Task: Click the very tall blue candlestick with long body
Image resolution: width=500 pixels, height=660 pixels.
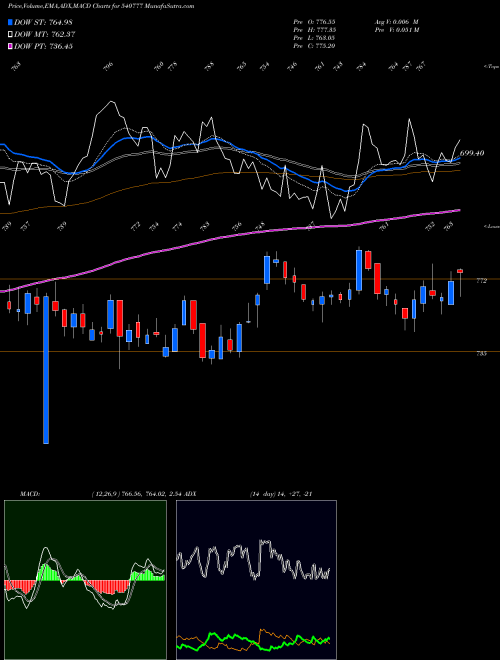Action: point(46,370)
